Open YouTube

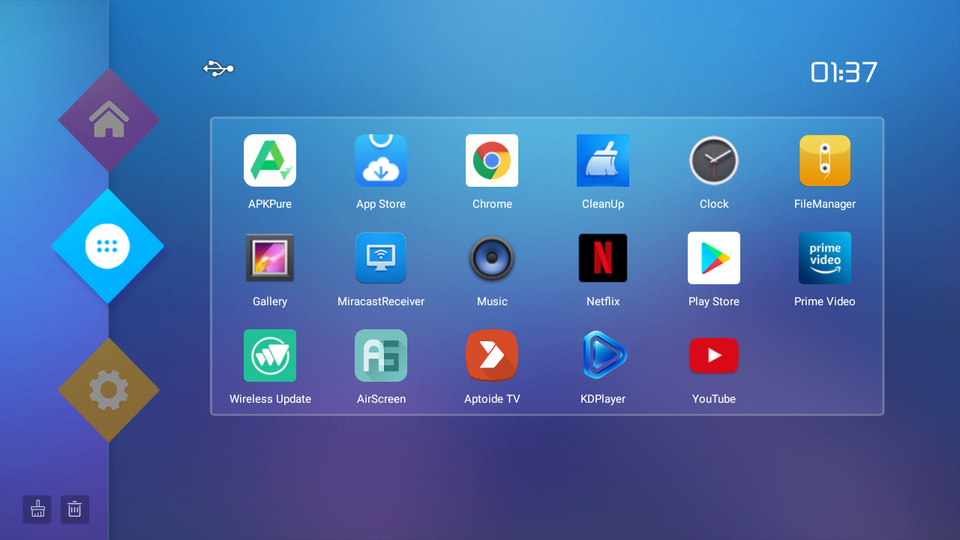[x=713, y=355]
